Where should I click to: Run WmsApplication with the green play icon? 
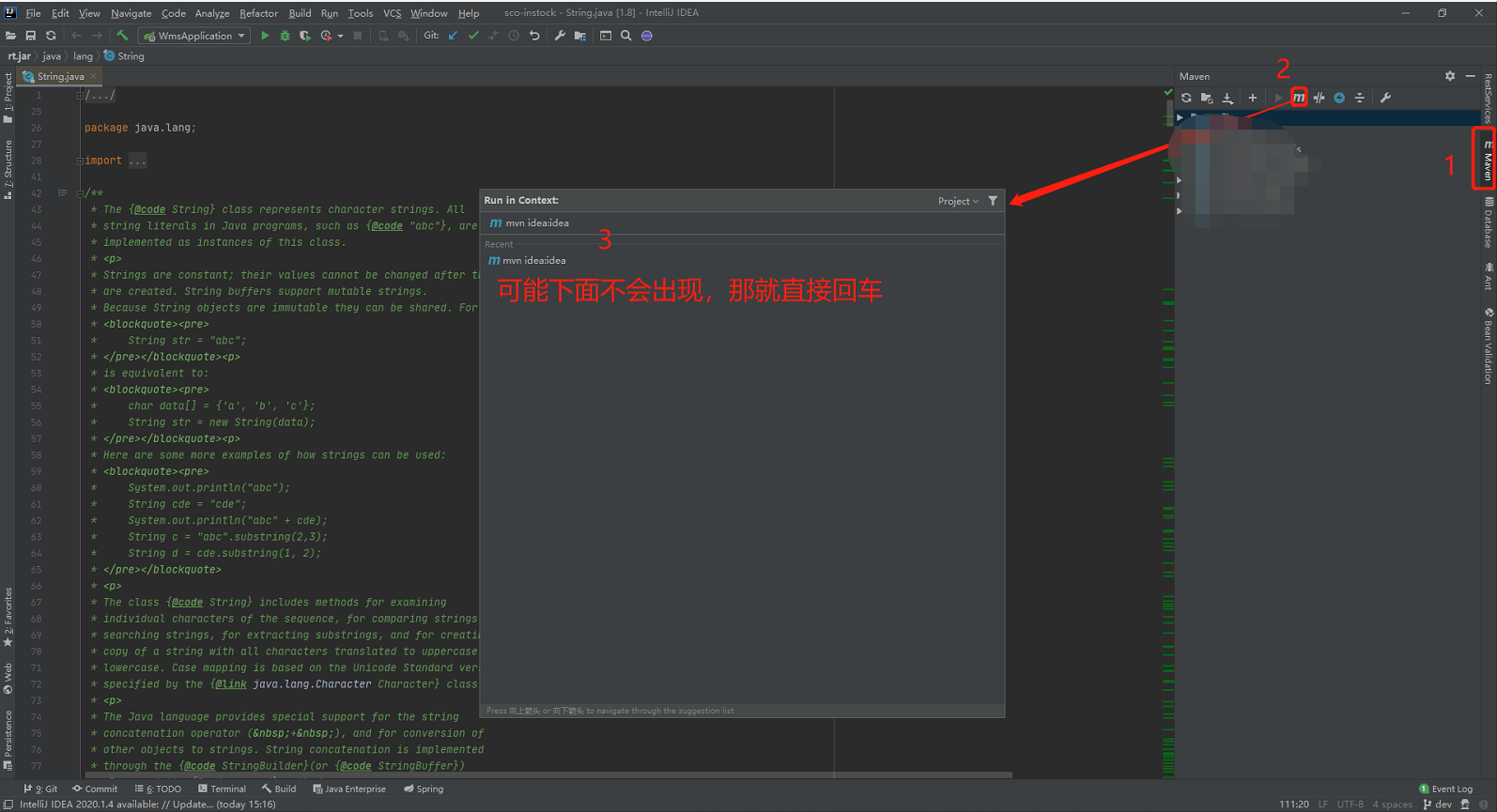[x=265, y=36]
